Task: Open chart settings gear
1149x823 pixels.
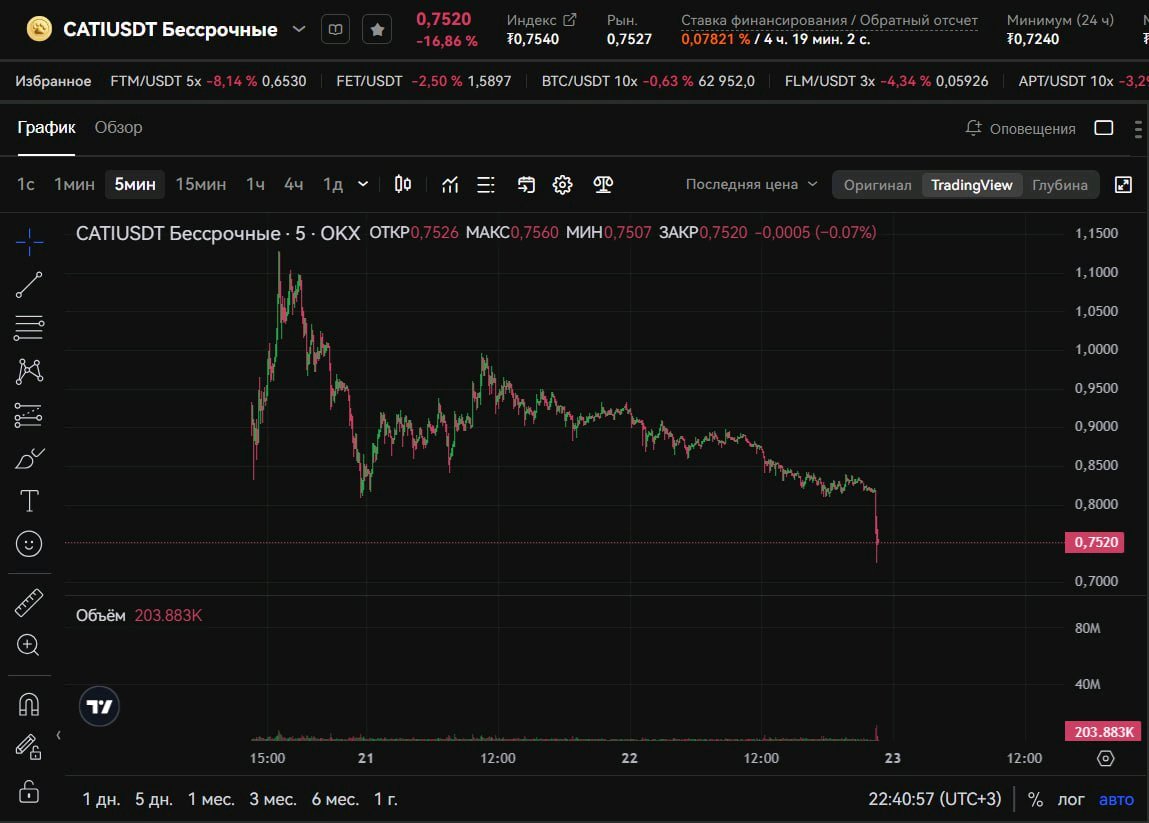Action: point(562,185)
